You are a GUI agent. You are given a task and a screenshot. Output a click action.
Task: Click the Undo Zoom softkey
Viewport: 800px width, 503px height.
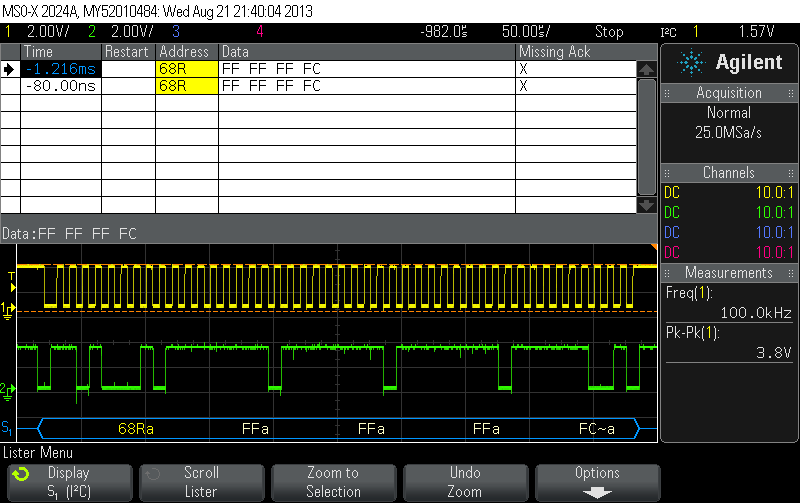pos(465,482)
